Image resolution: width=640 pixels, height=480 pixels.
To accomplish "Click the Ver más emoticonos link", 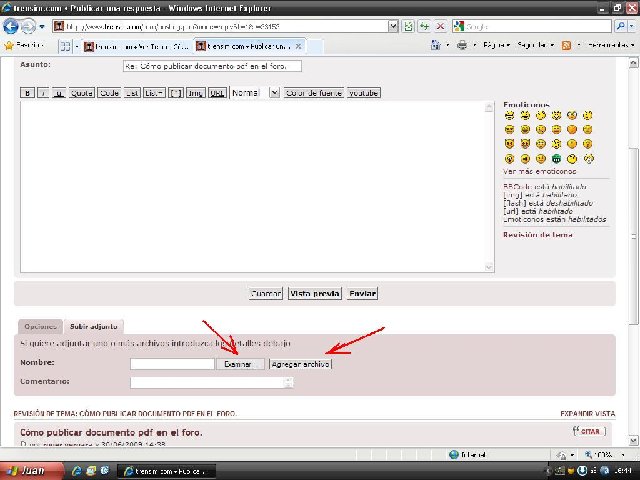I will click(539, 171).
